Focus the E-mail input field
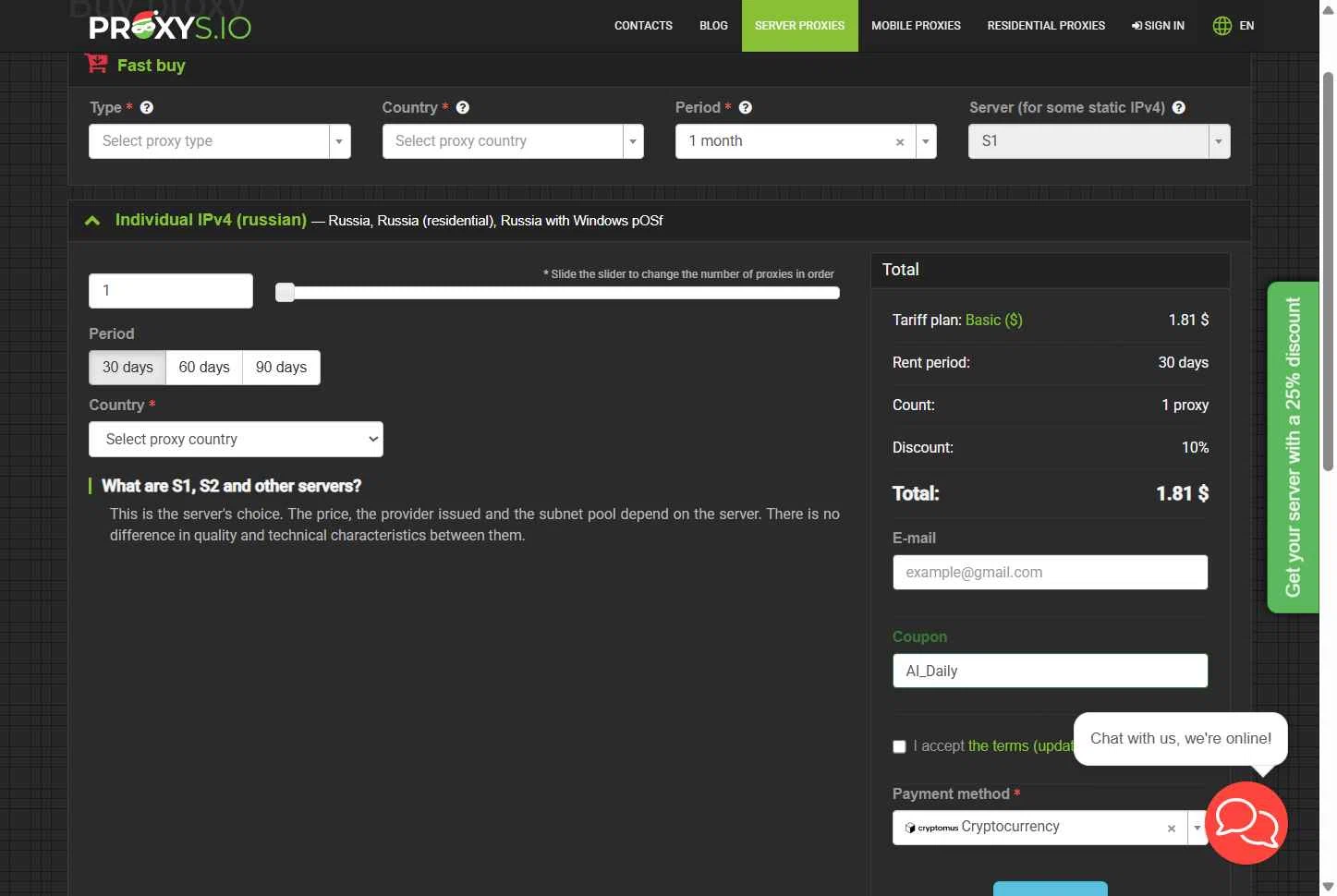 coord(1050,573)
